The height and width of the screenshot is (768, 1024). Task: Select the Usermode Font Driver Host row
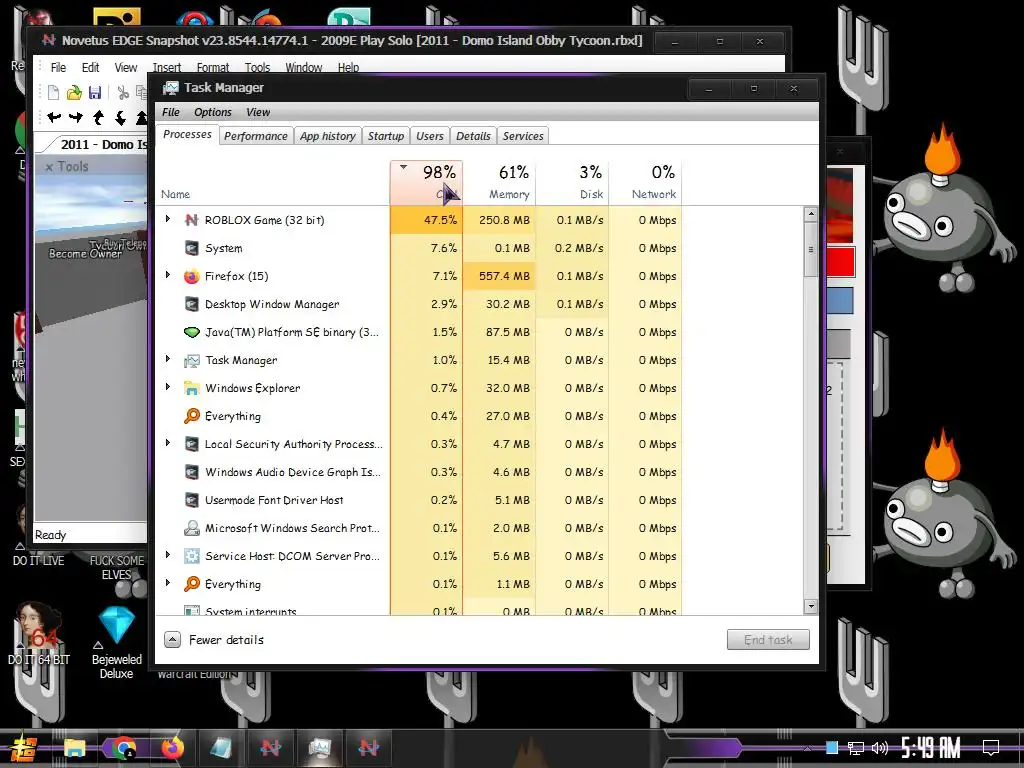pyautogui.click(x=419, y=500)
